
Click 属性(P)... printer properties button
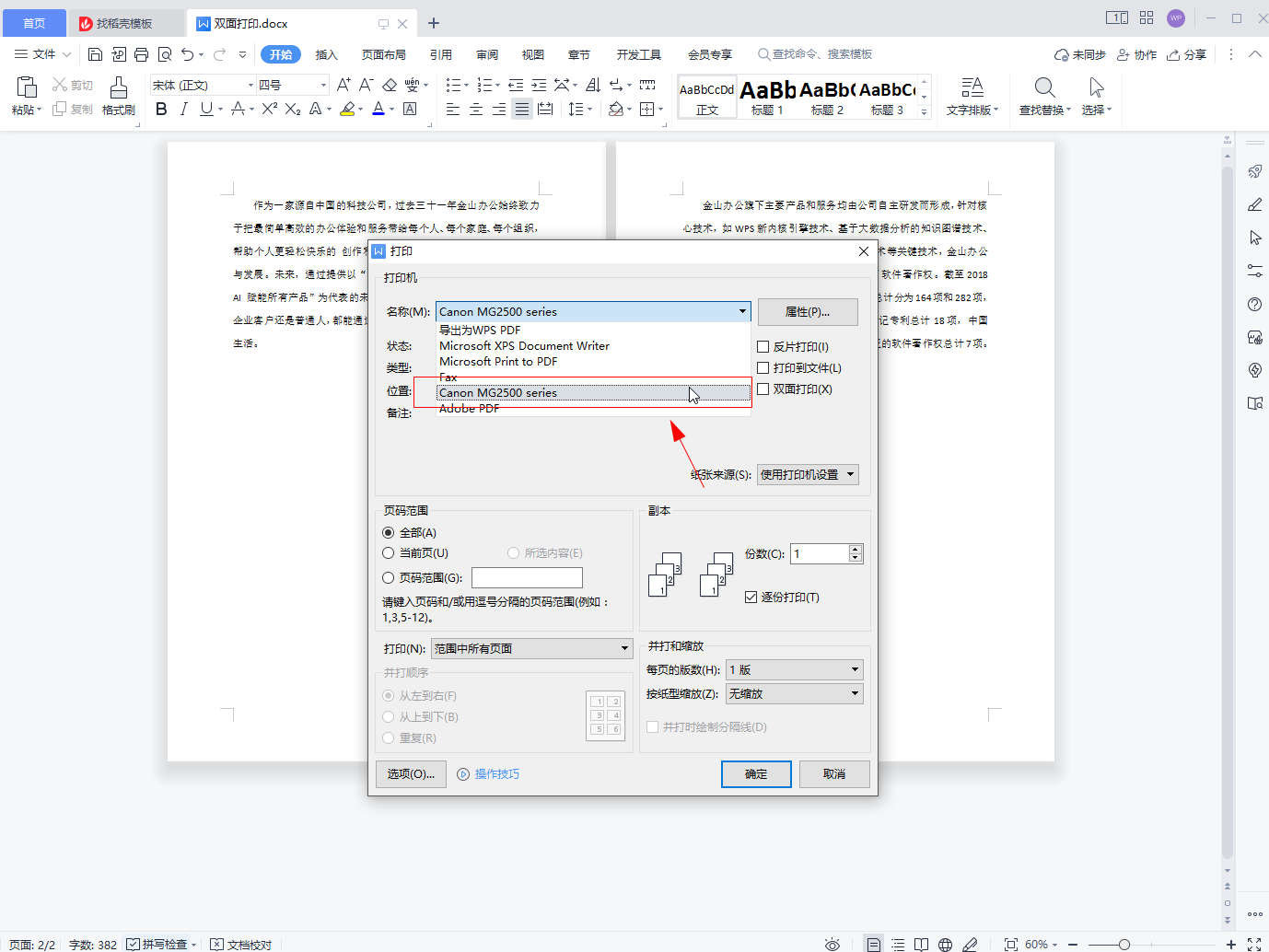point(808,311)
